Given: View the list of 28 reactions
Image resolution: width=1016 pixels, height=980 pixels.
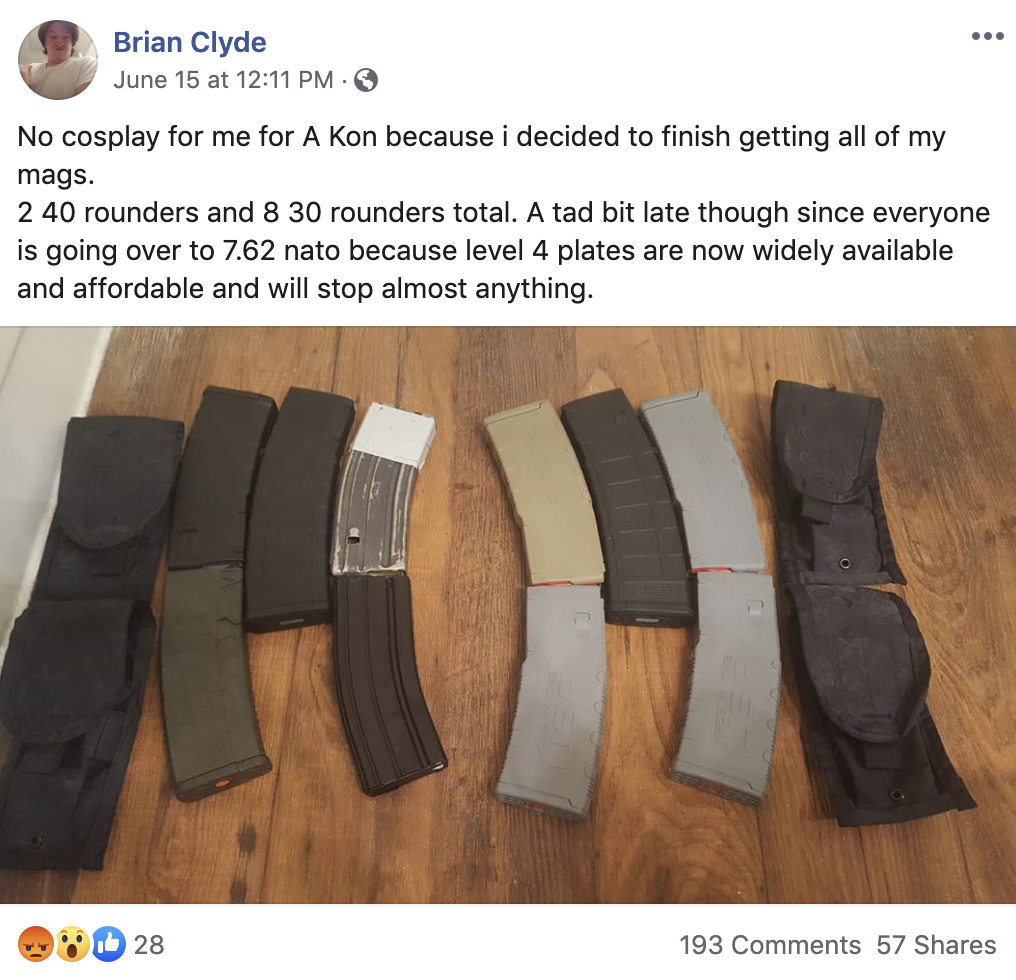Looking at the screenshot, I should (x=149, y=945).
